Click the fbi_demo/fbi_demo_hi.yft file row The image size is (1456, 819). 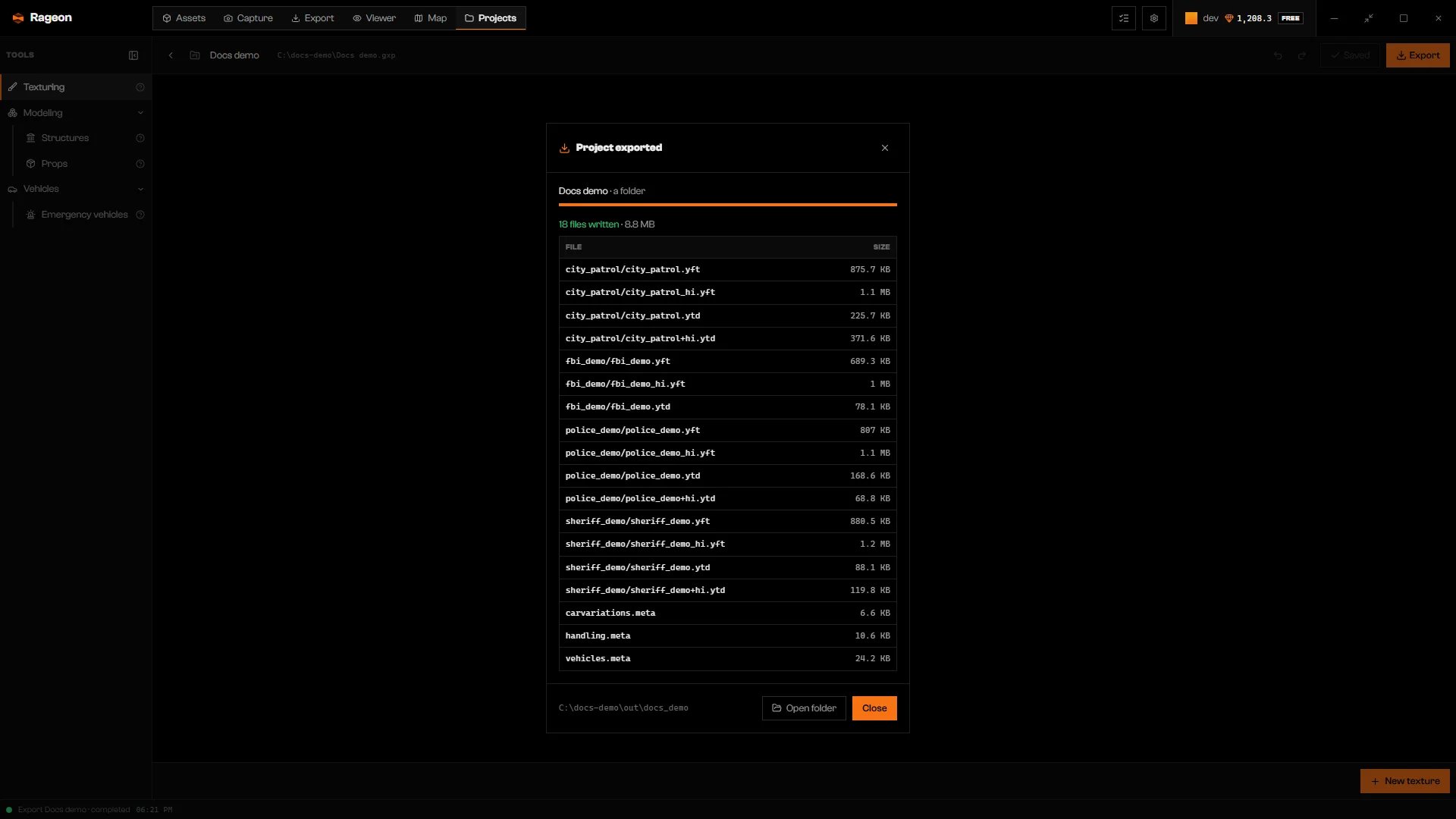click(x=728, y=384)
